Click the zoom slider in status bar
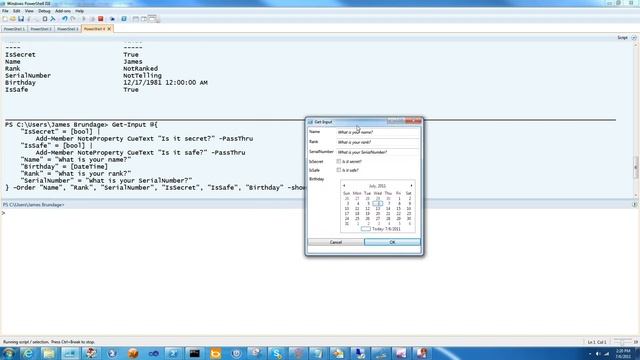The image size is (640, 360). tap(622, 342)
